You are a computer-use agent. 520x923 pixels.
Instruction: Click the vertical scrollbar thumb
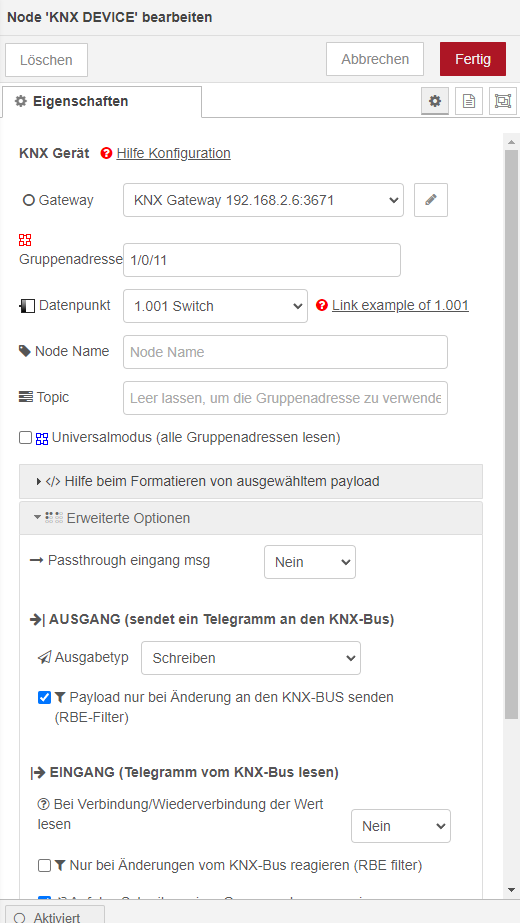click(x=511, y=434)
